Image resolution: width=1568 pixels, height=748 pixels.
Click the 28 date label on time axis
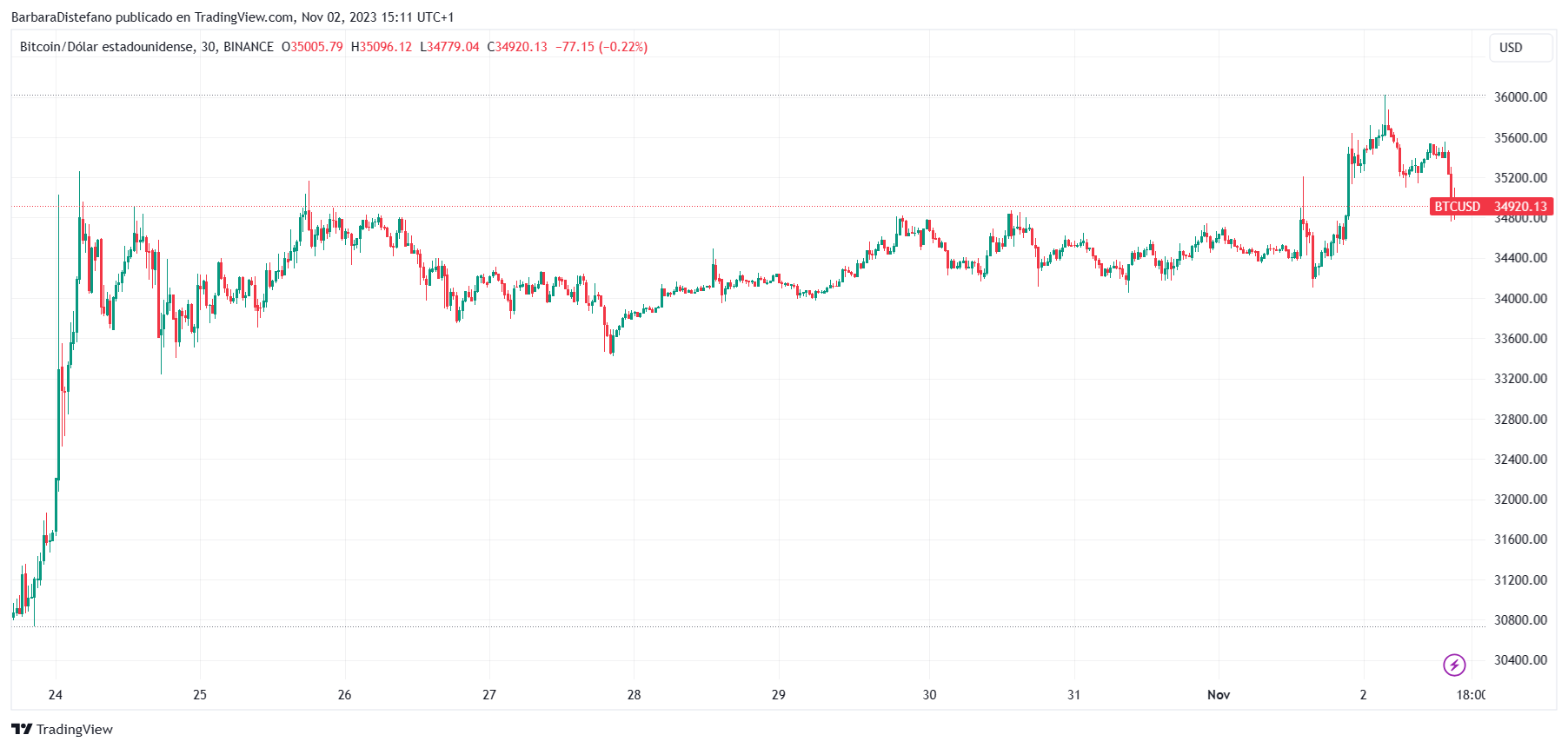click(x=634, y=694)
